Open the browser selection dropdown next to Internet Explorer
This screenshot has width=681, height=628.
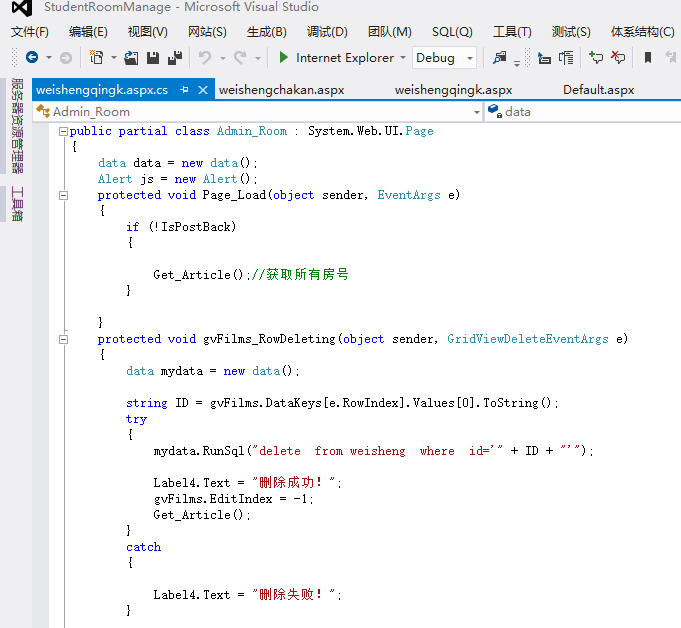coord(403,57)
